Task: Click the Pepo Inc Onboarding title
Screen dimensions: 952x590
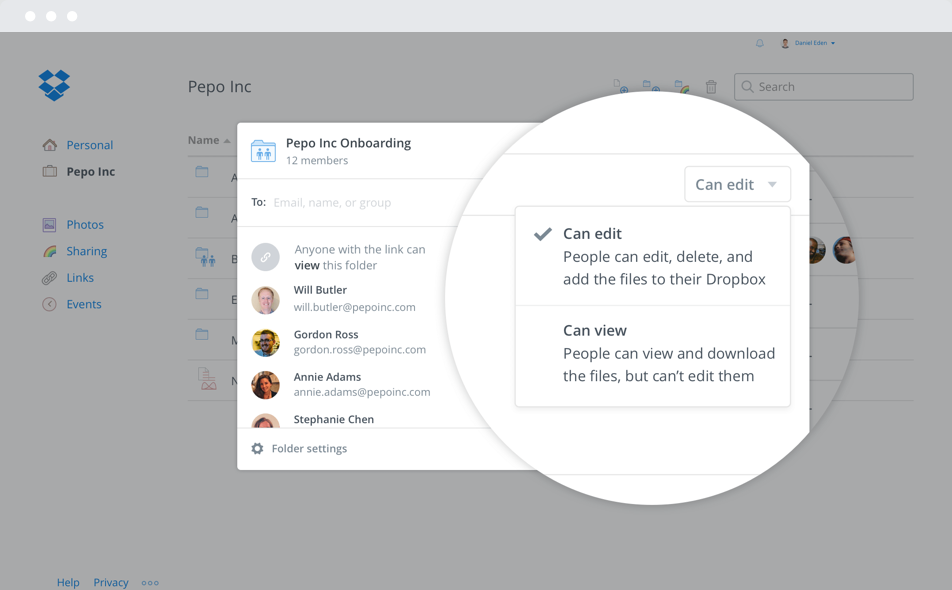Action: (x=348, y=143)
